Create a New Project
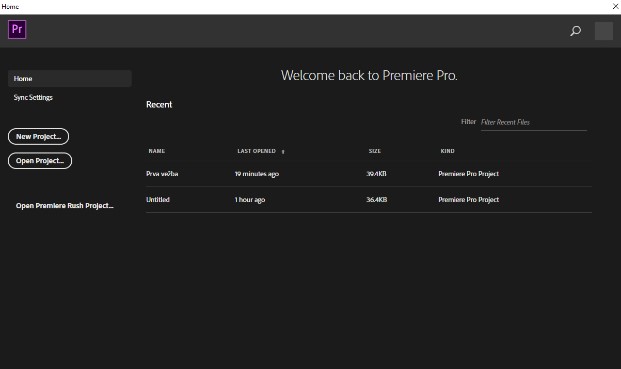621x369 pixels. (x=38, y=136)
